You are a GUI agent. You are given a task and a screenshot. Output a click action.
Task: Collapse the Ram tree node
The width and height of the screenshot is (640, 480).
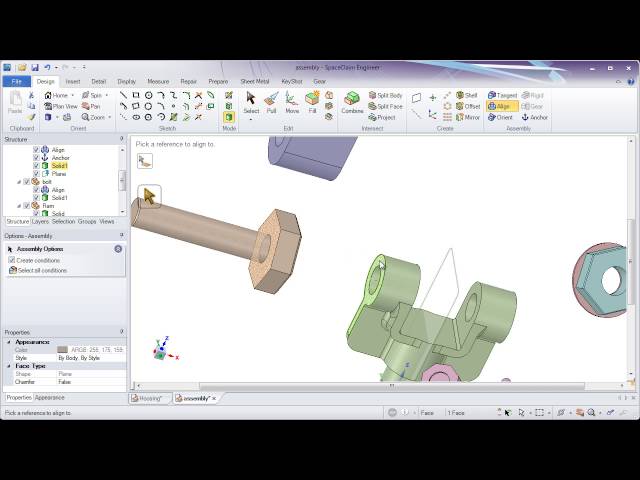click(x=19, y=206)
